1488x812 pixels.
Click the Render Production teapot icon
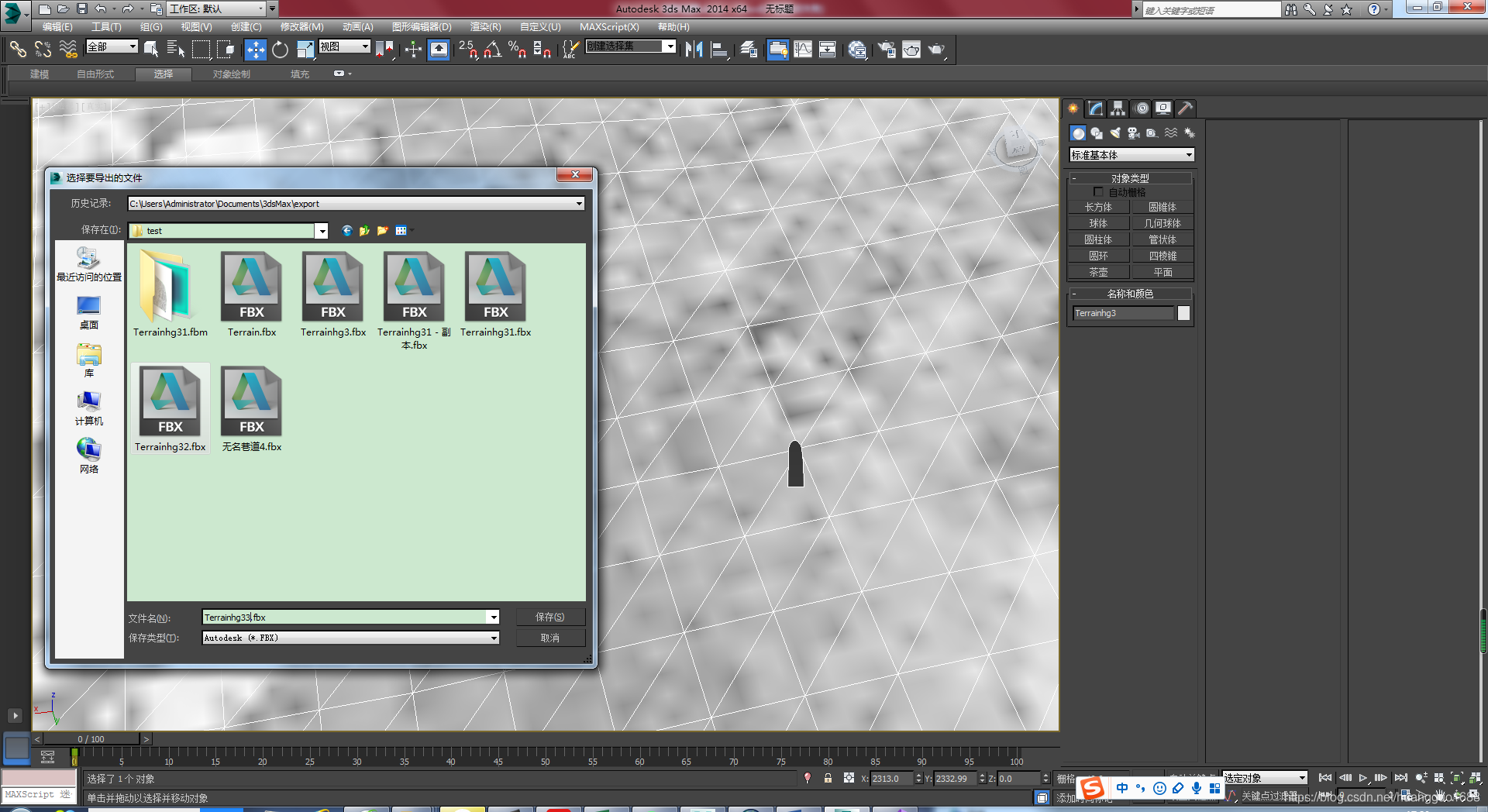(x=937, y=50)
